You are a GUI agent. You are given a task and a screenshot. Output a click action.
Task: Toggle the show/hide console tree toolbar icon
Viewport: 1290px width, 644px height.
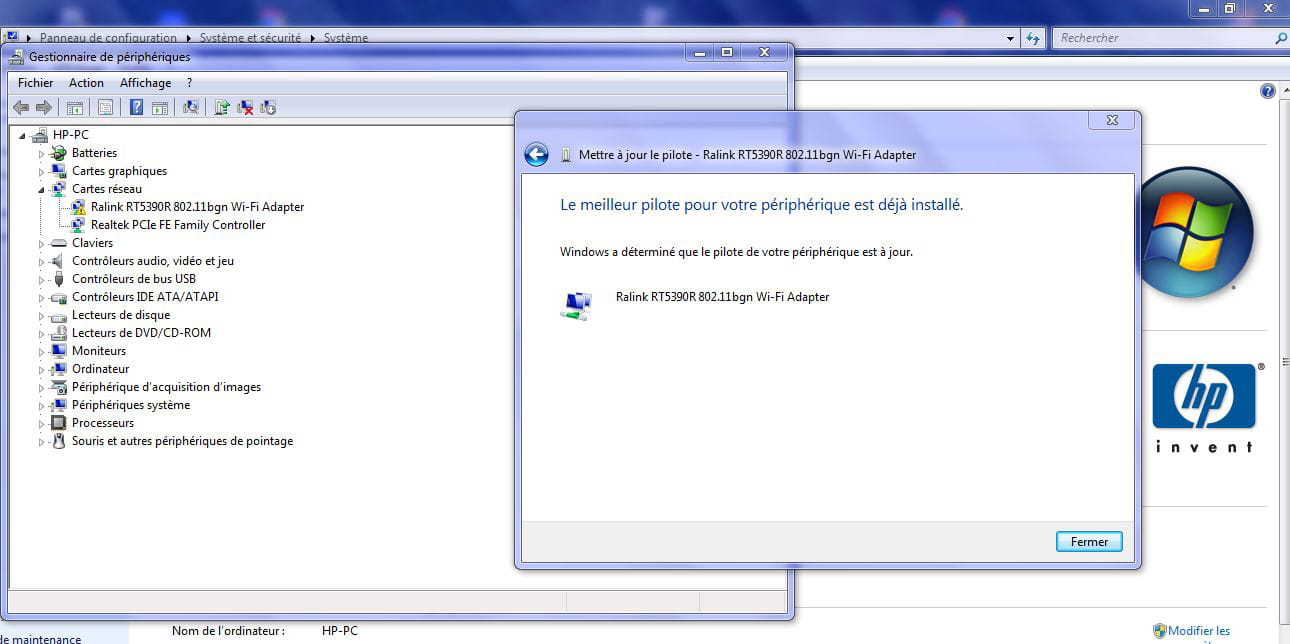(74, 107)
